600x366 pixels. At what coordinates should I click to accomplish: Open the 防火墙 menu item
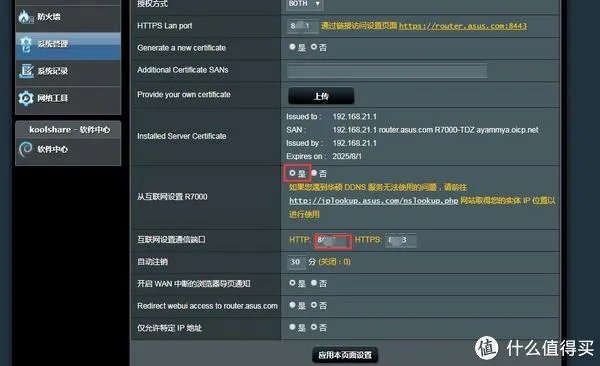pos(68,18)
